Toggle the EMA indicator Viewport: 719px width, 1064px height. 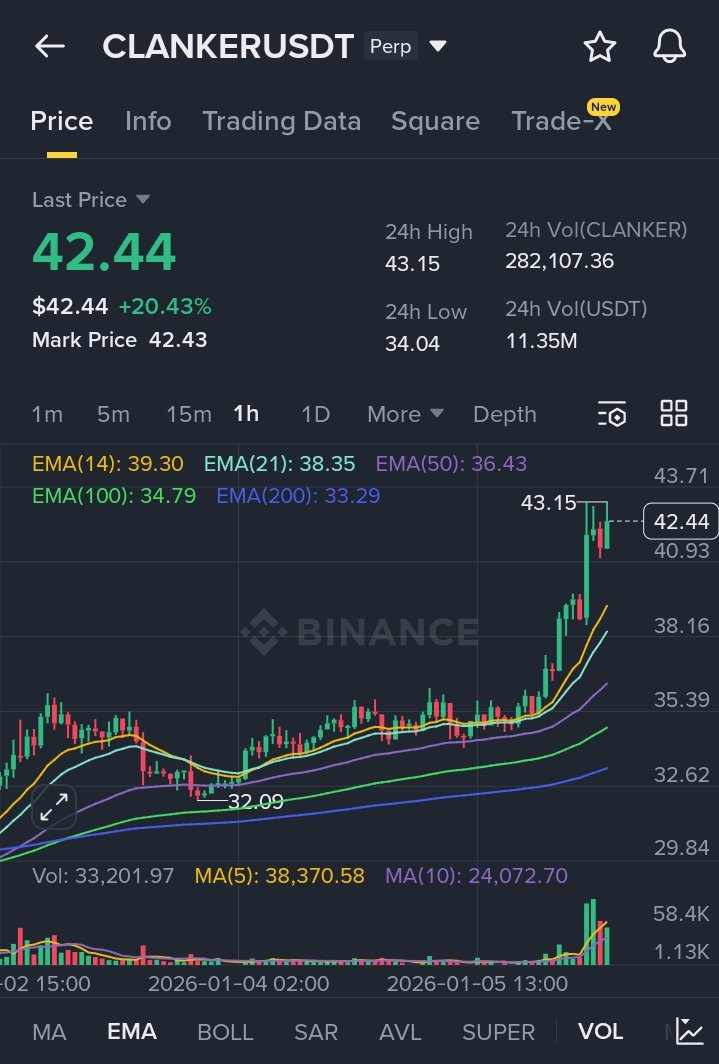(132, 1031)
